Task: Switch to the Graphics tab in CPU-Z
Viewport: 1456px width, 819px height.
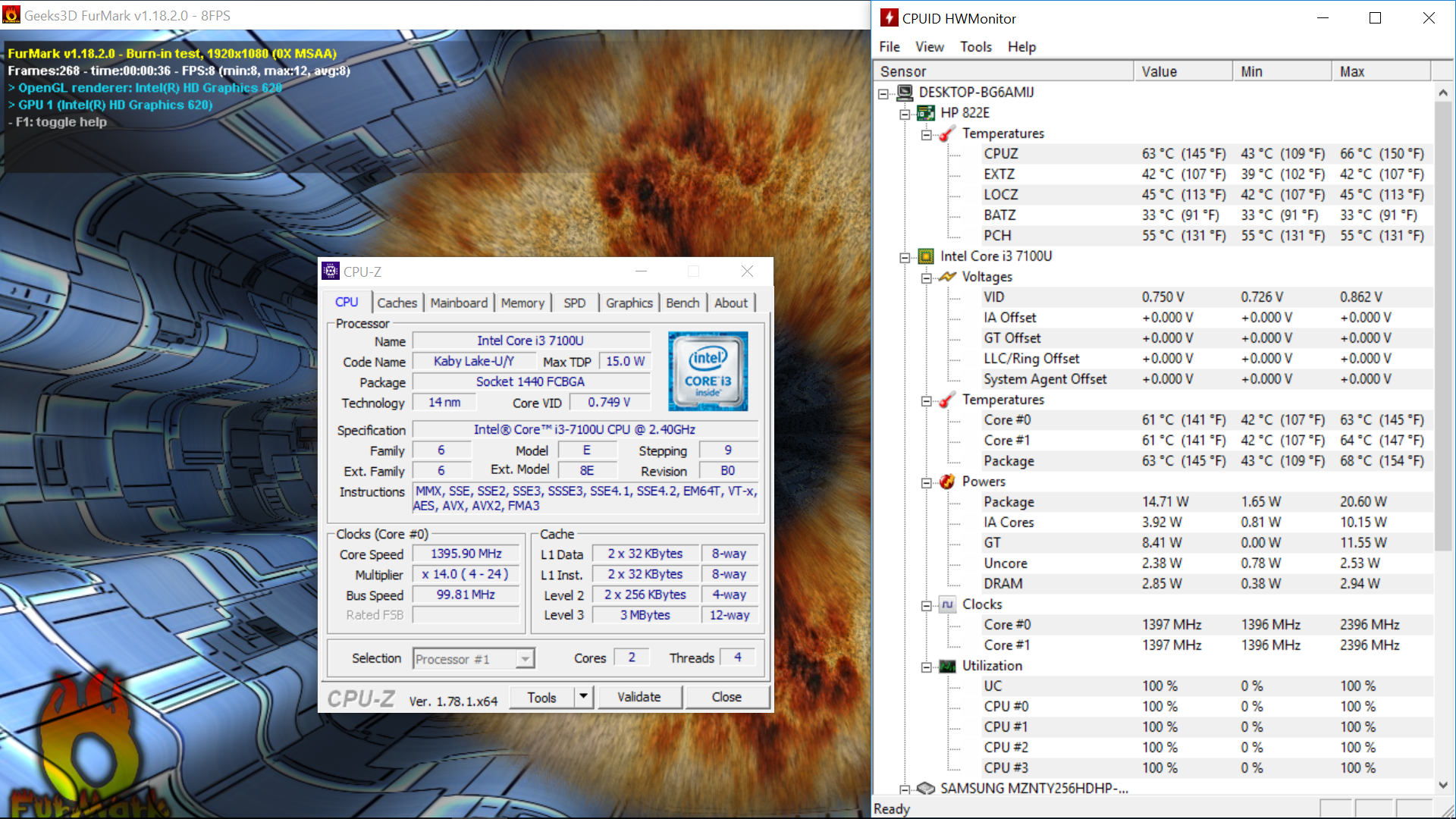Action: click(629, 303)
